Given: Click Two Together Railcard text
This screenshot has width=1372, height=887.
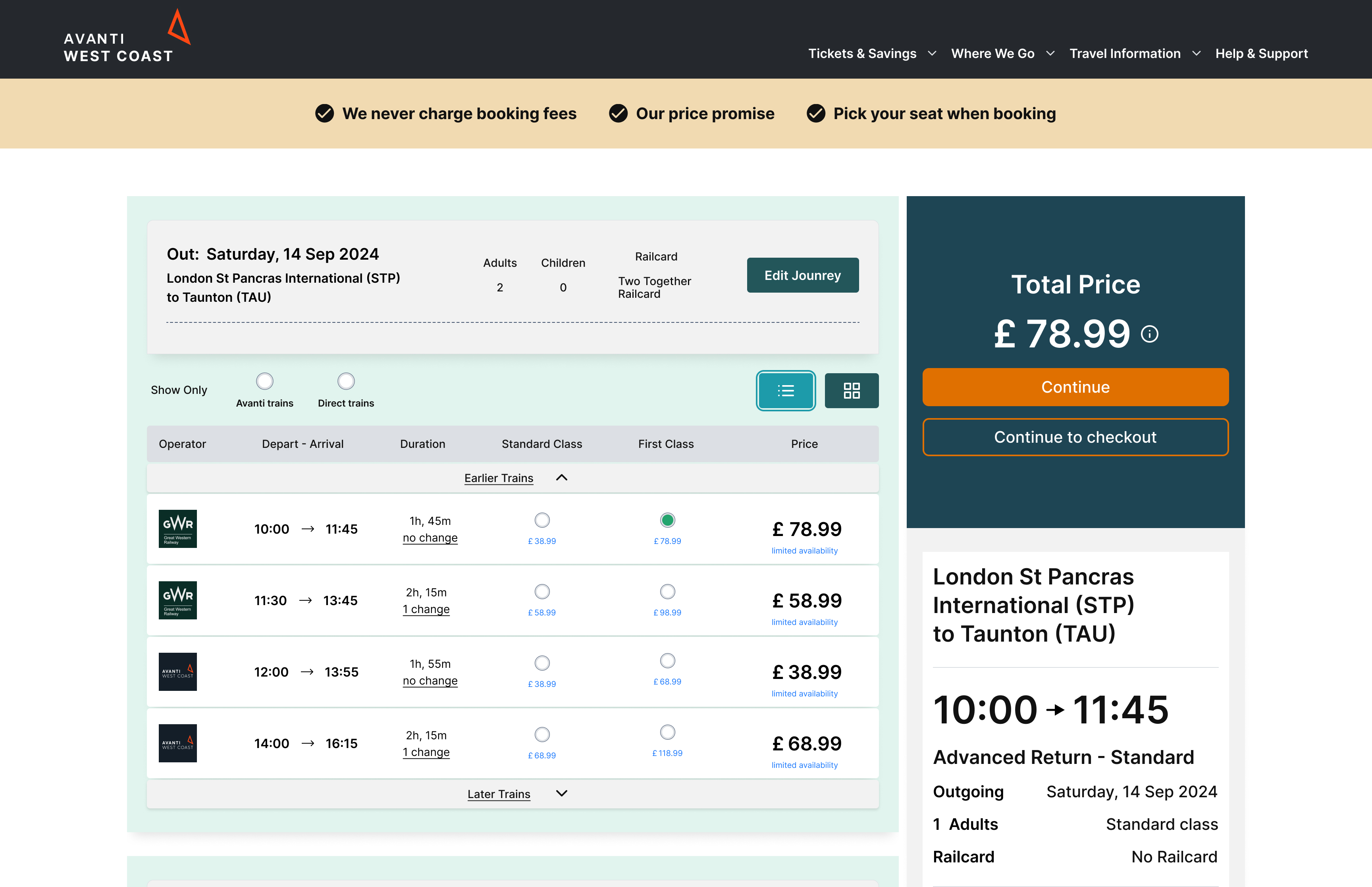Looking at the screenshot, I should pyautogui.click(x=655, y=287).
